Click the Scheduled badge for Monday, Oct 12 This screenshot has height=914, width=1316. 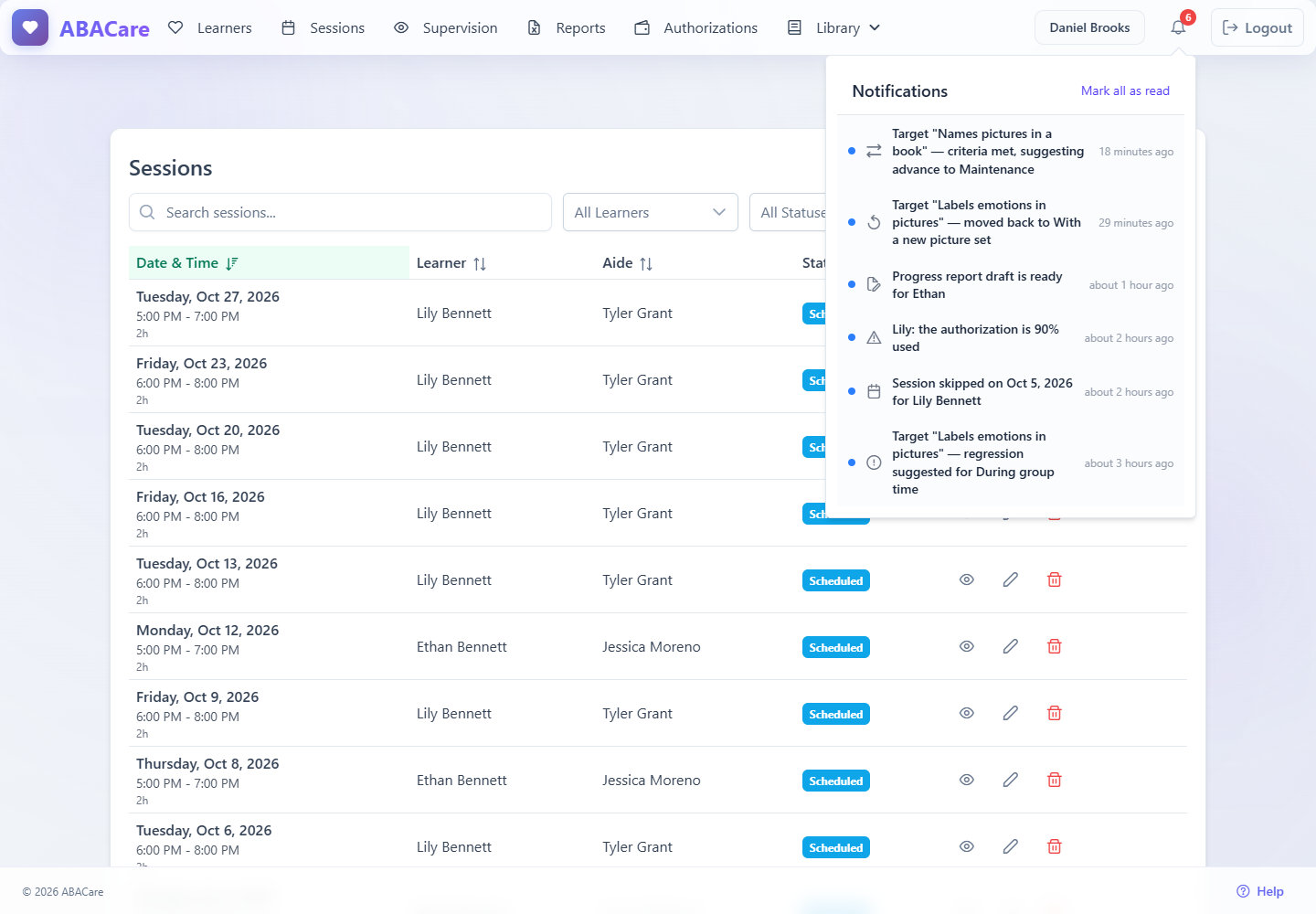pos(836,647)
